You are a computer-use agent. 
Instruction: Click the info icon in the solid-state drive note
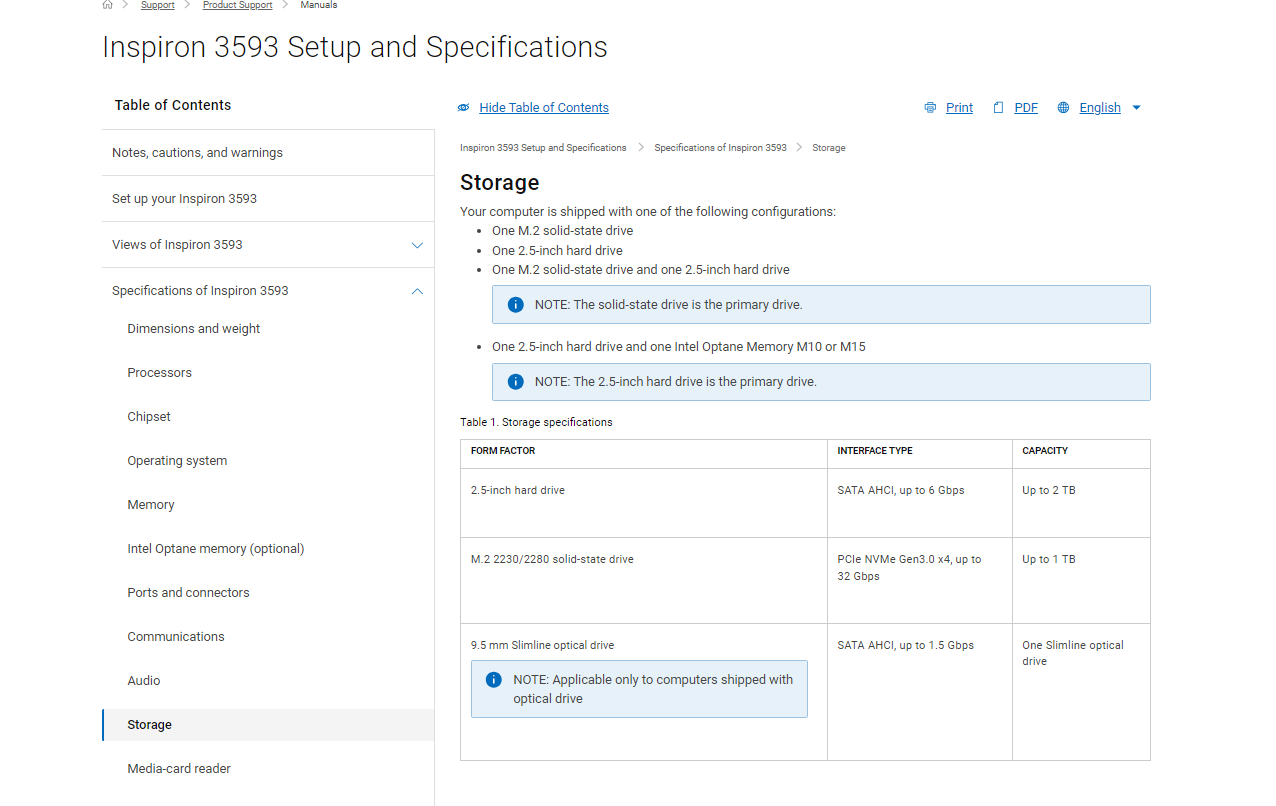pos(515,305)
